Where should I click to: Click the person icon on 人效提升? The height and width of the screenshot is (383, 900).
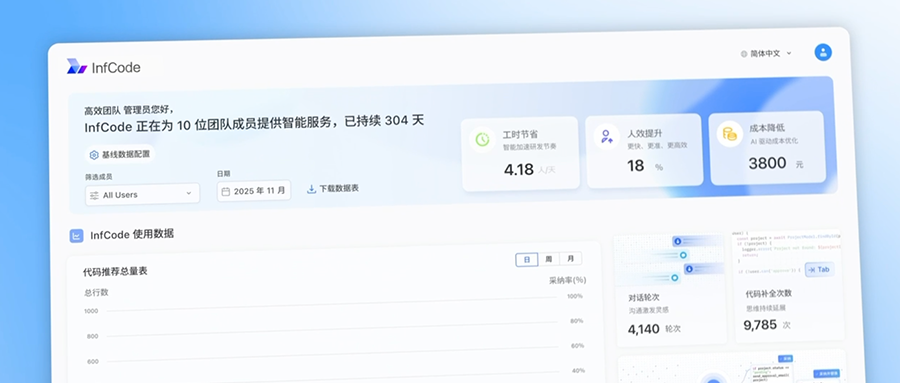[606, 137]
